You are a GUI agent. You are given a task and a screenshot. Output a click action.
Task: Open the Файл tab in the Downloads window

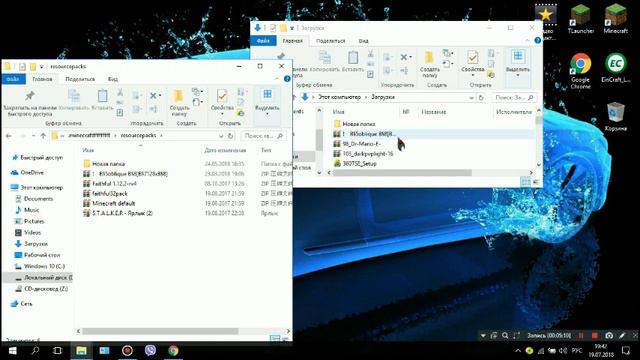(263, 41)
